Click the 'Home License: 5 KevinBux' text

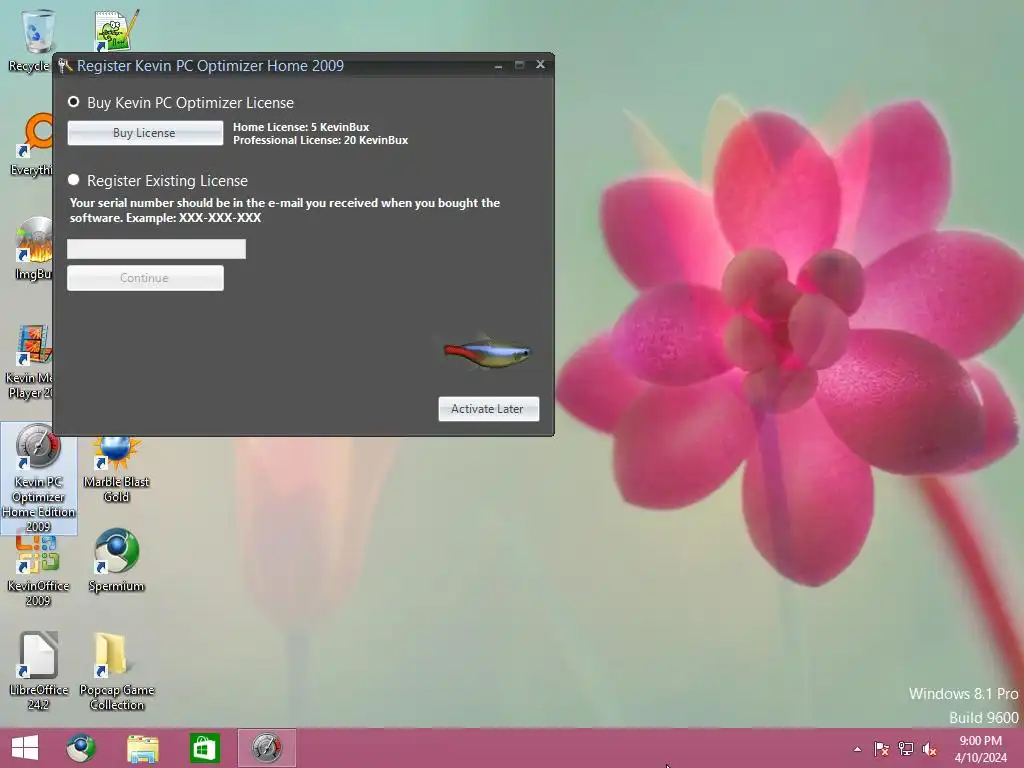[301, 127]
